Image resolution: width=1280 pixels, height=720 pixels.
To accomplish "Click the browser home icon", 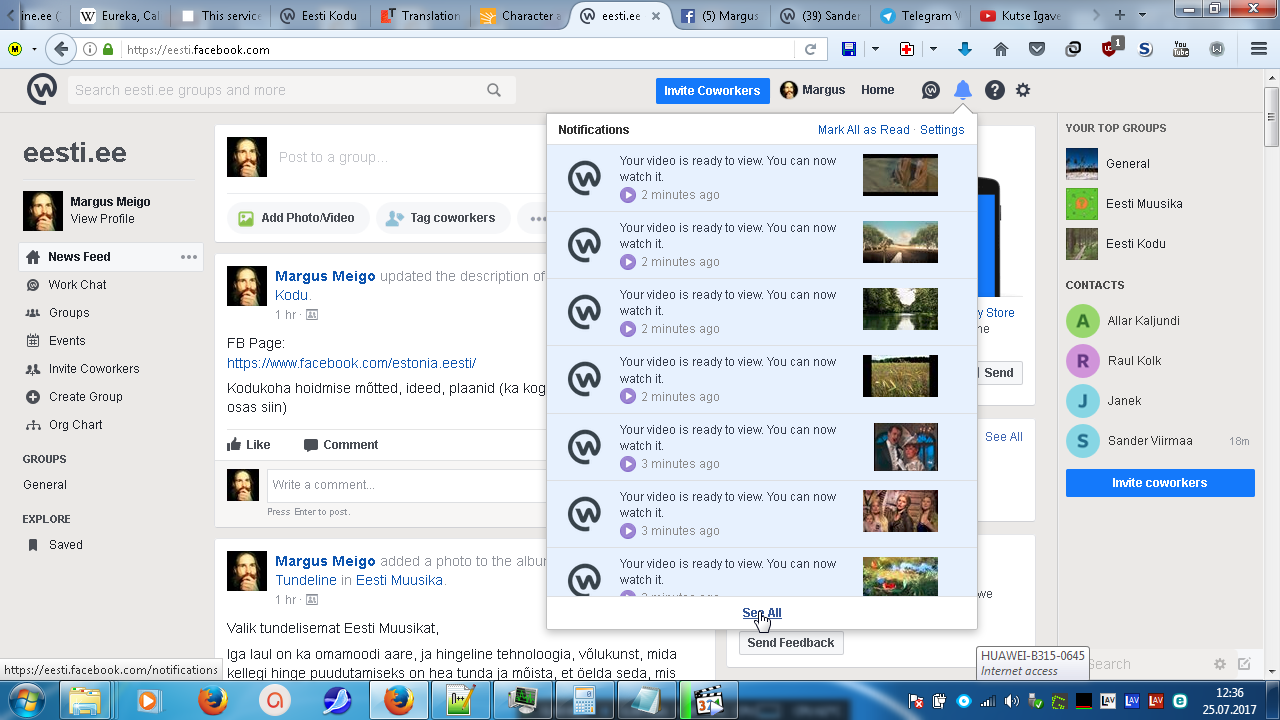I will click(x=1001, y=49).
